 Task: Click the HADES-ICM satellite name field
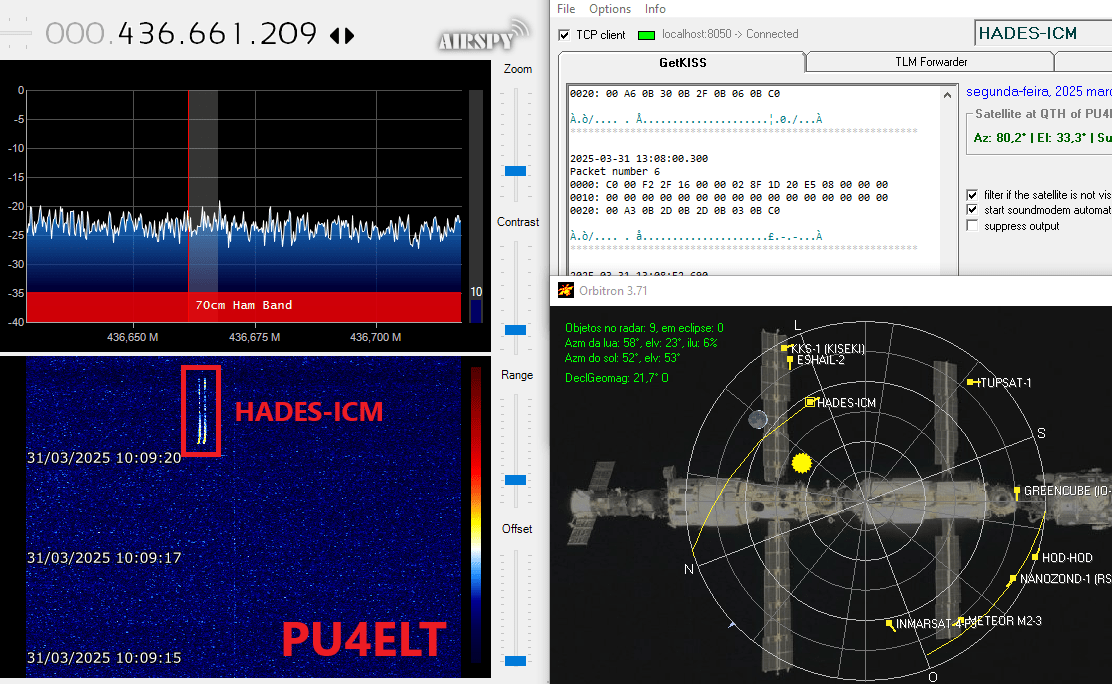1042,33
